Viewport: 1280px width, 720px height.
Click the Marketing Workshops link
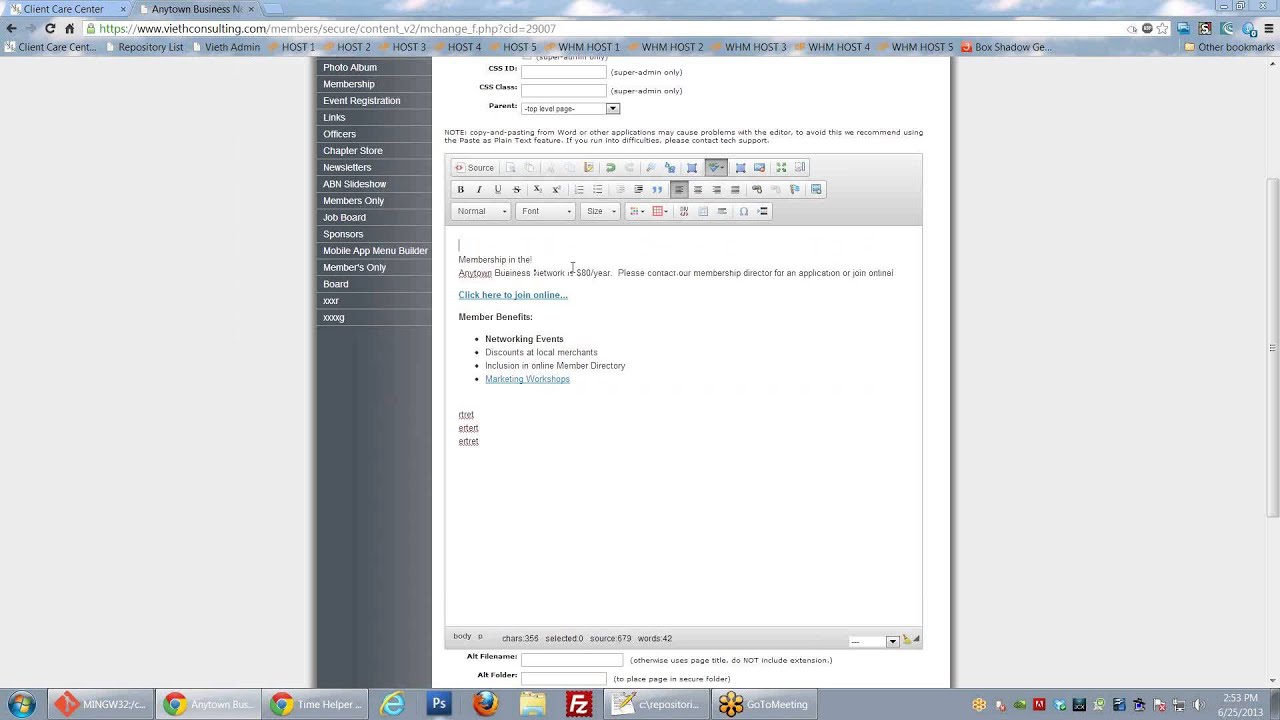[x=527, y=379]
